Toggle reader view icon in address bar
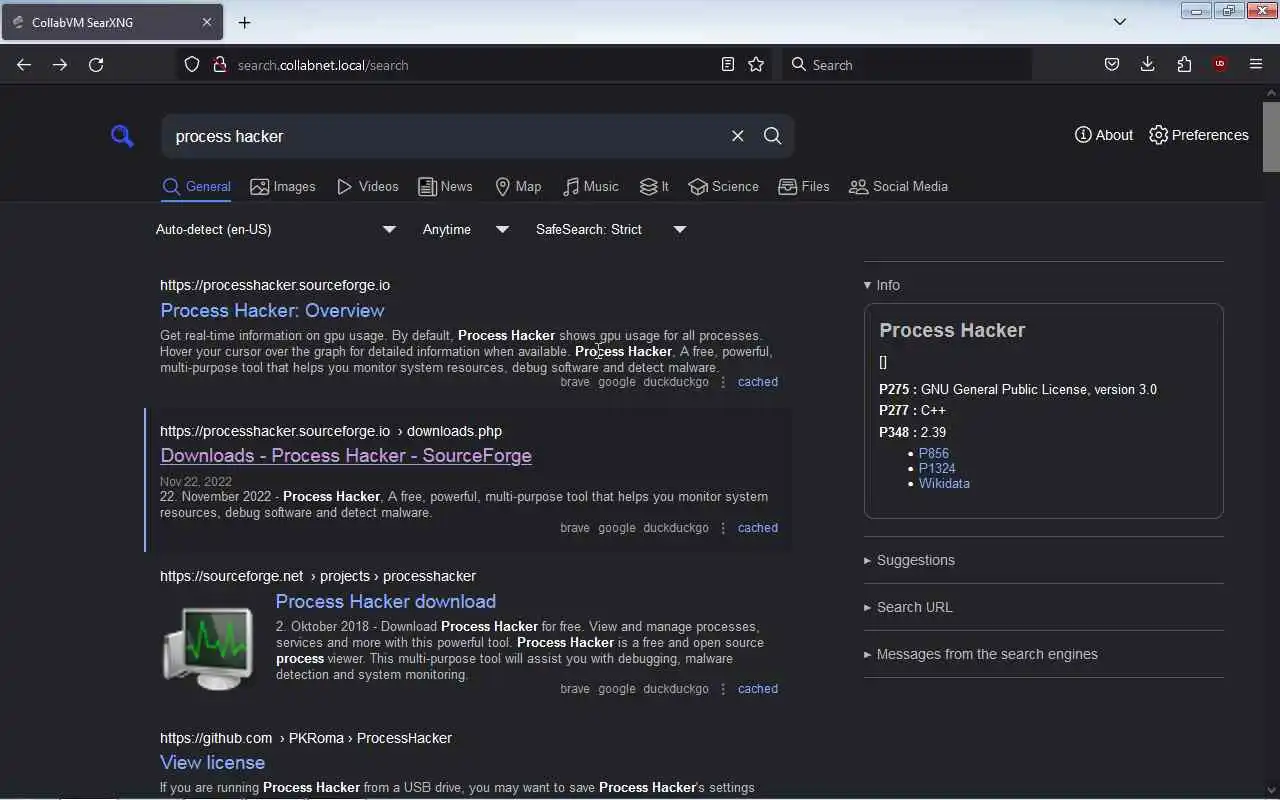Image resolution: width=1280 pixels, height=800 pixels. click(728, 65)
